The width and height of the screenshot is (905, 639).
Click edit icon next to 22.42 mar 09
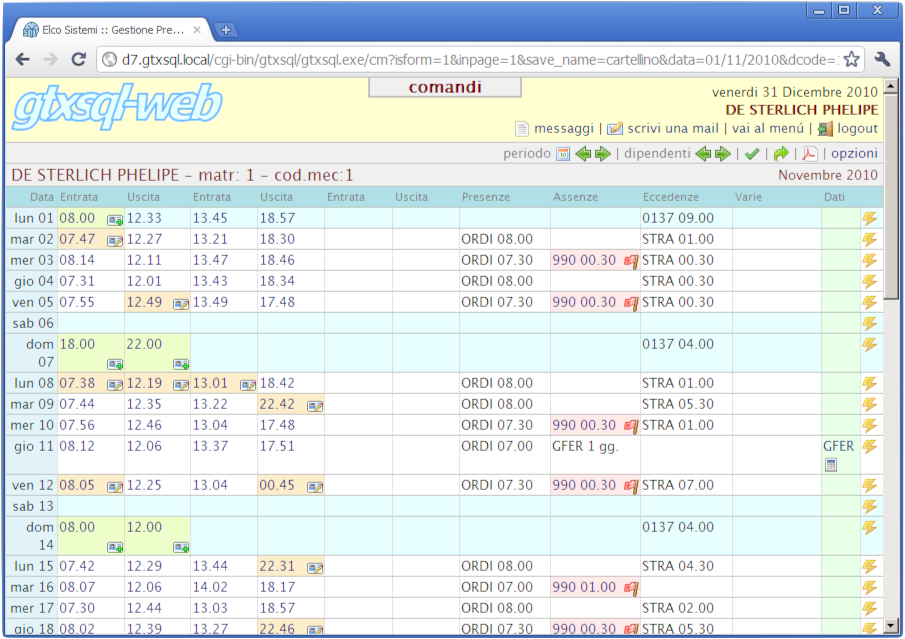pyautogui.click(x=315, y=406)
